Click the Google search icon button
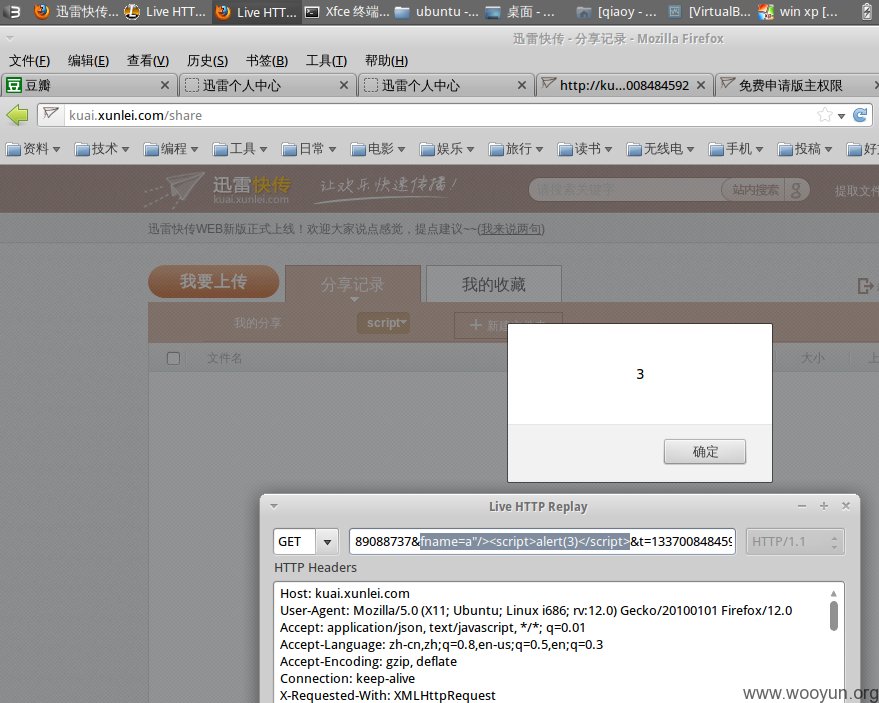The image size is (879, 703). [x=797, y=190]
